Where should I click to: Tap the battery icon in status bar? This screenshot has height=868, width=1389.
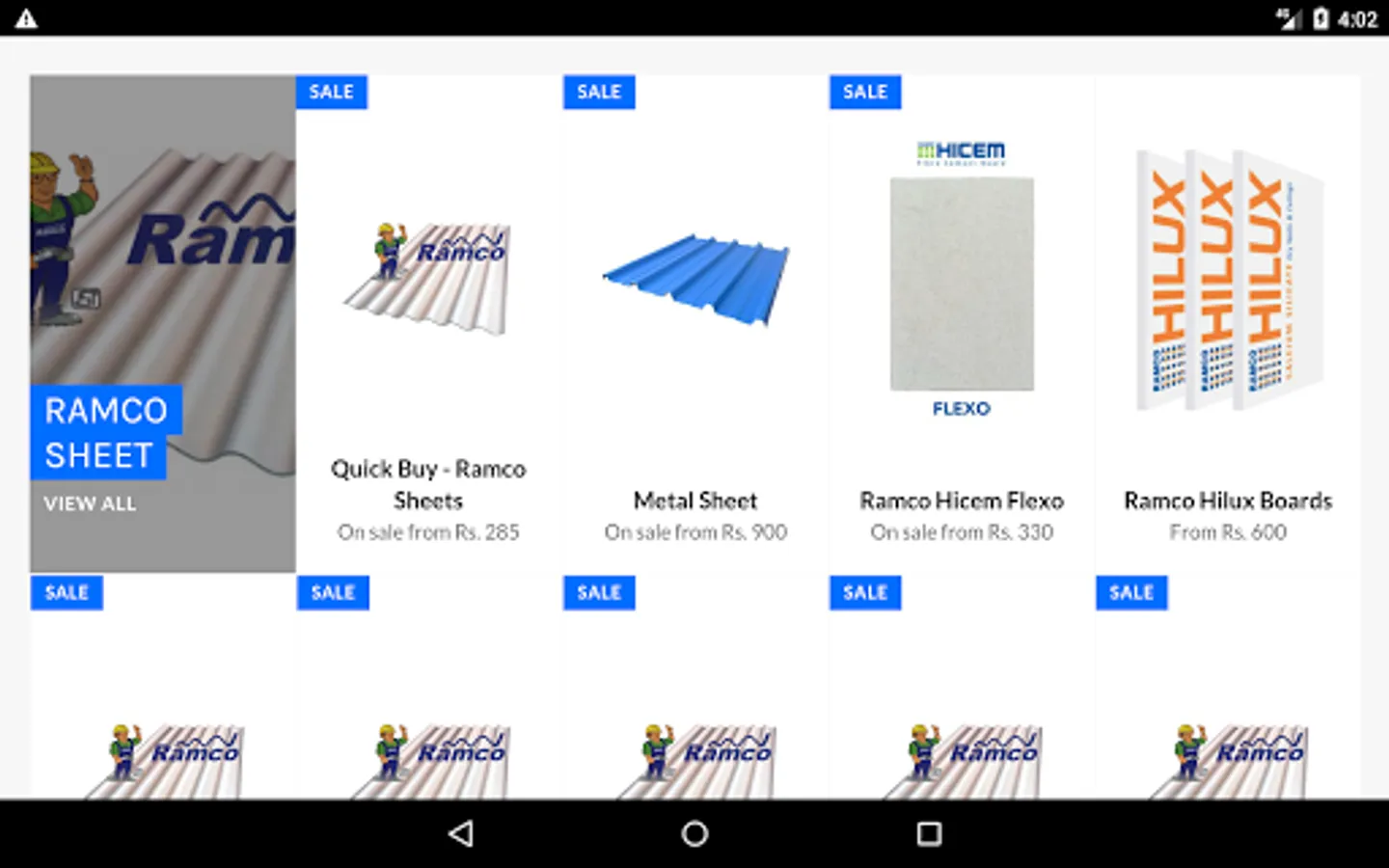click(x=1321, y=18)
